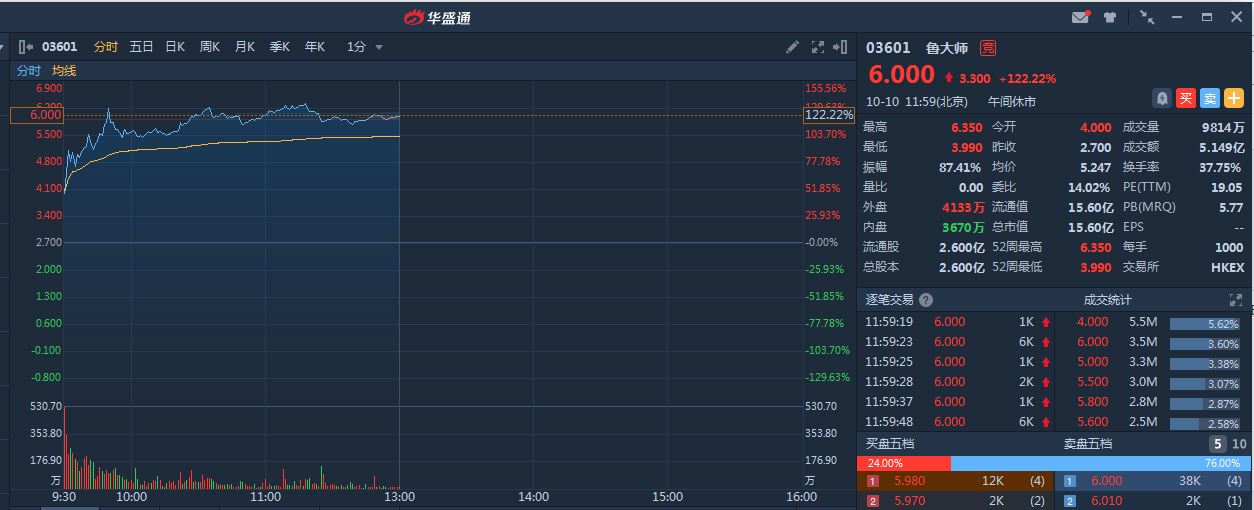This screenshot has height=510, width=1254.
Task: Click the shrink window arrows icon
Action: [x=1147, y=17]
